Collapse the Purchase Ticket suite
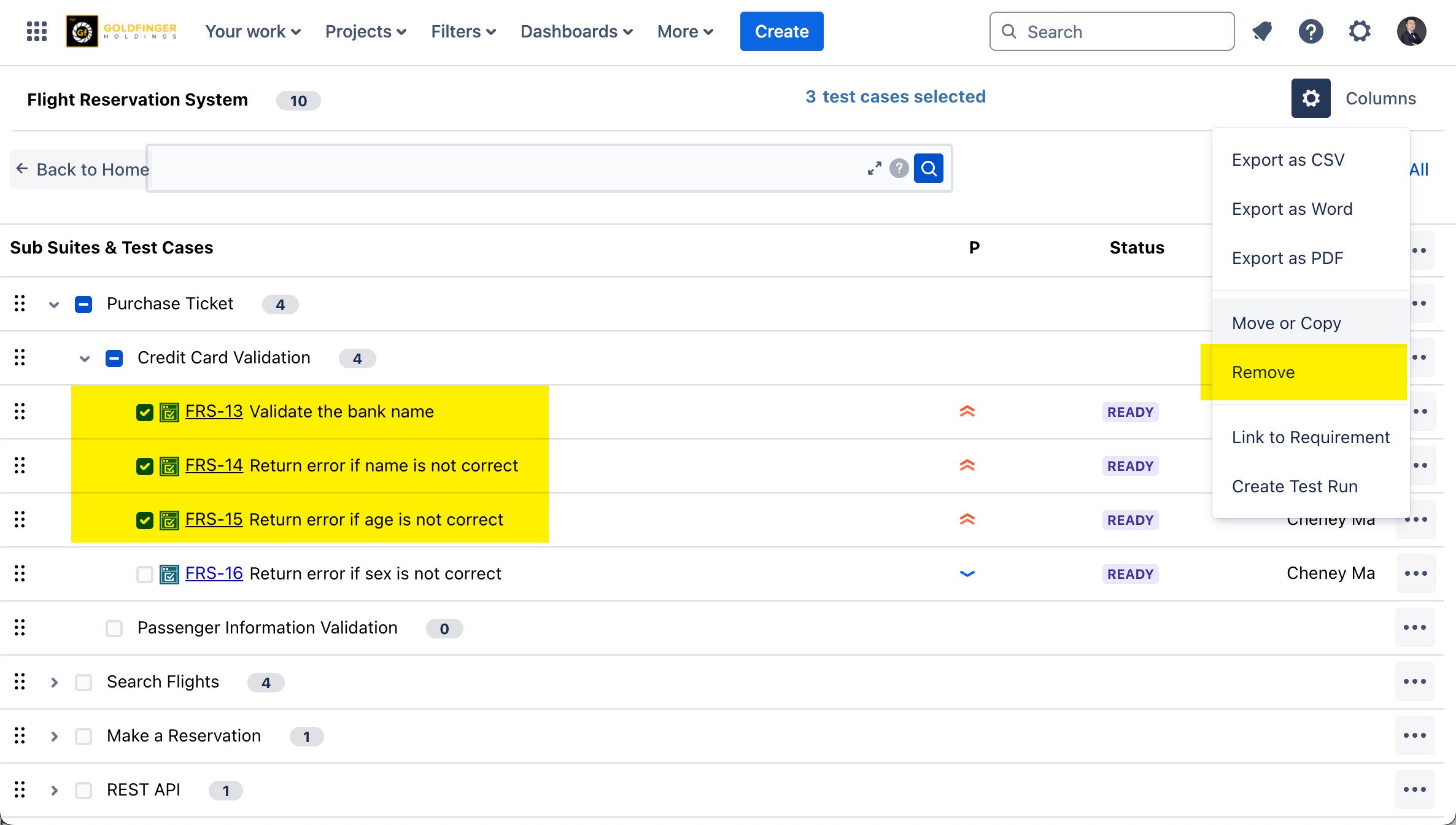1456x825 pixels. (x=54, y=304)
